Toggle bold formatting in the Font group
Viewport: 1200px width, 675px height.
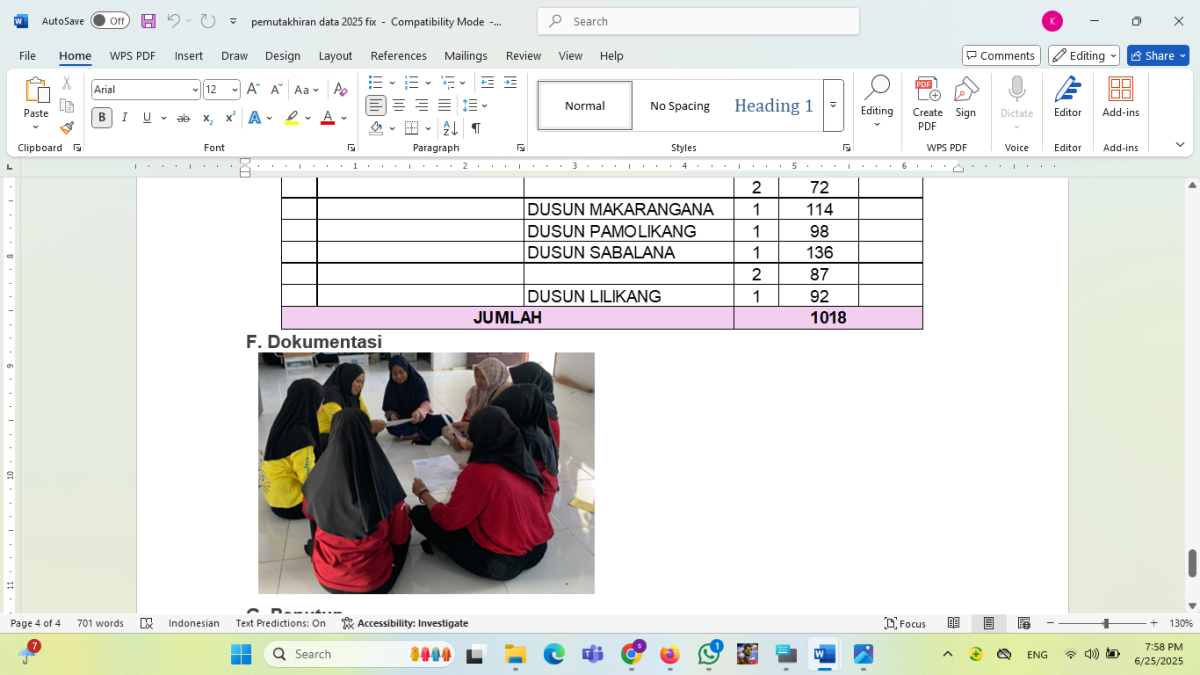[101, 118]
